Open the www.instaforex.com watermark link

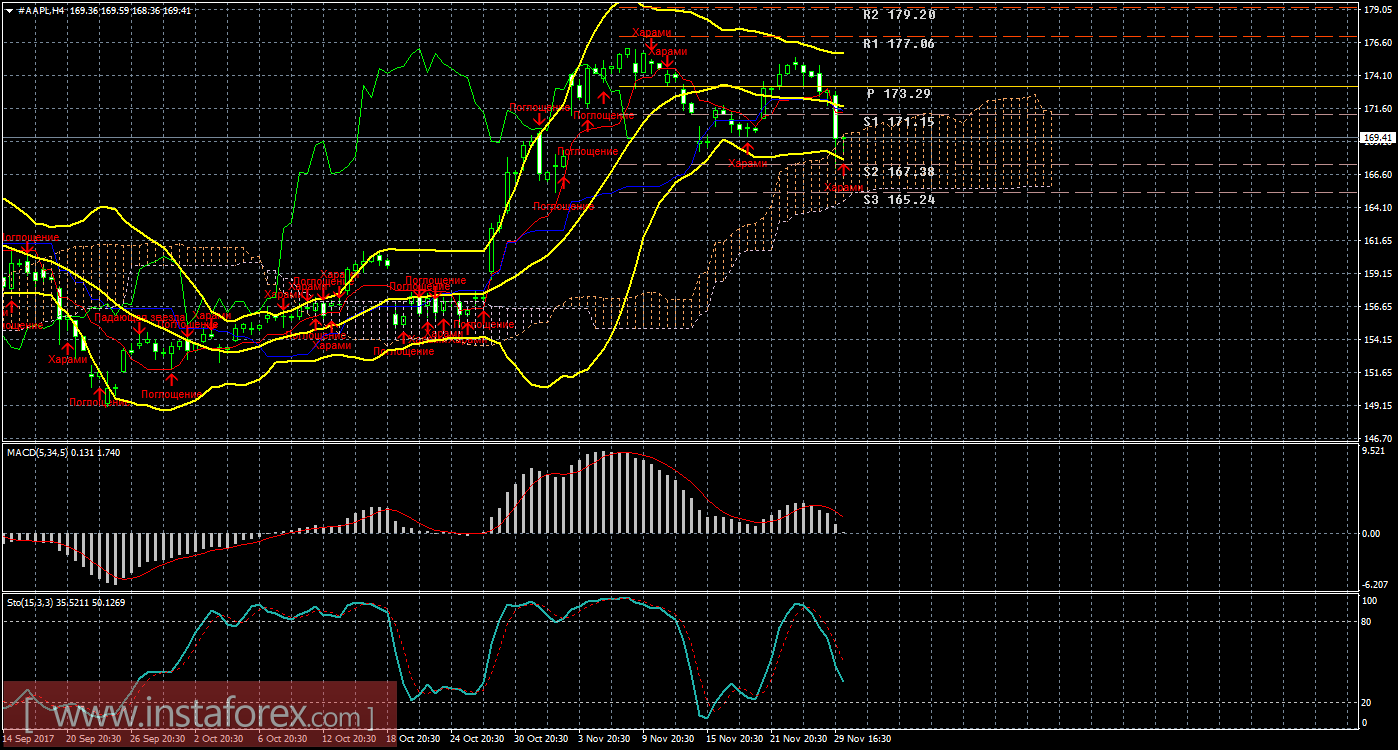pos(200,716)
